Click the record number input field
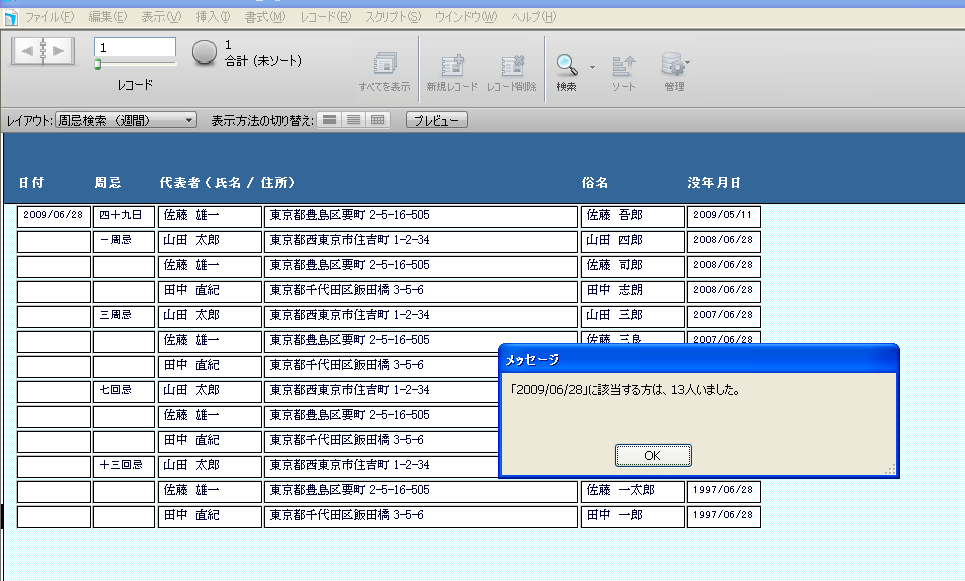This screenshot has height=581, width=965. pyautogui.click(x=135, y=47)
